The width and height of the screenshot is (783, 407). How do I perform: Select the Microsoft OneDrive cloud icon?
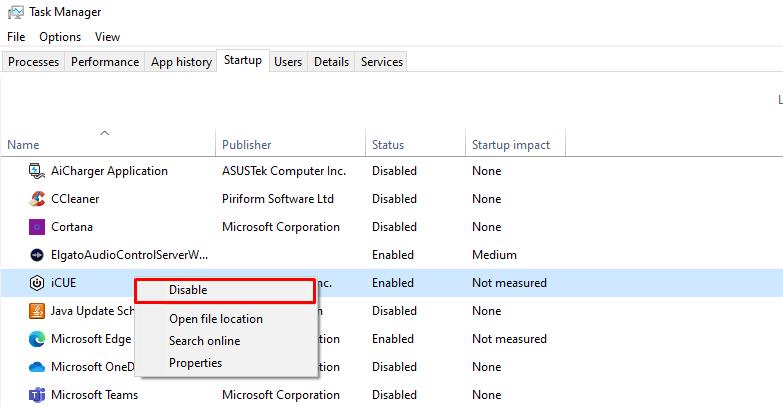tap(37, 367)
